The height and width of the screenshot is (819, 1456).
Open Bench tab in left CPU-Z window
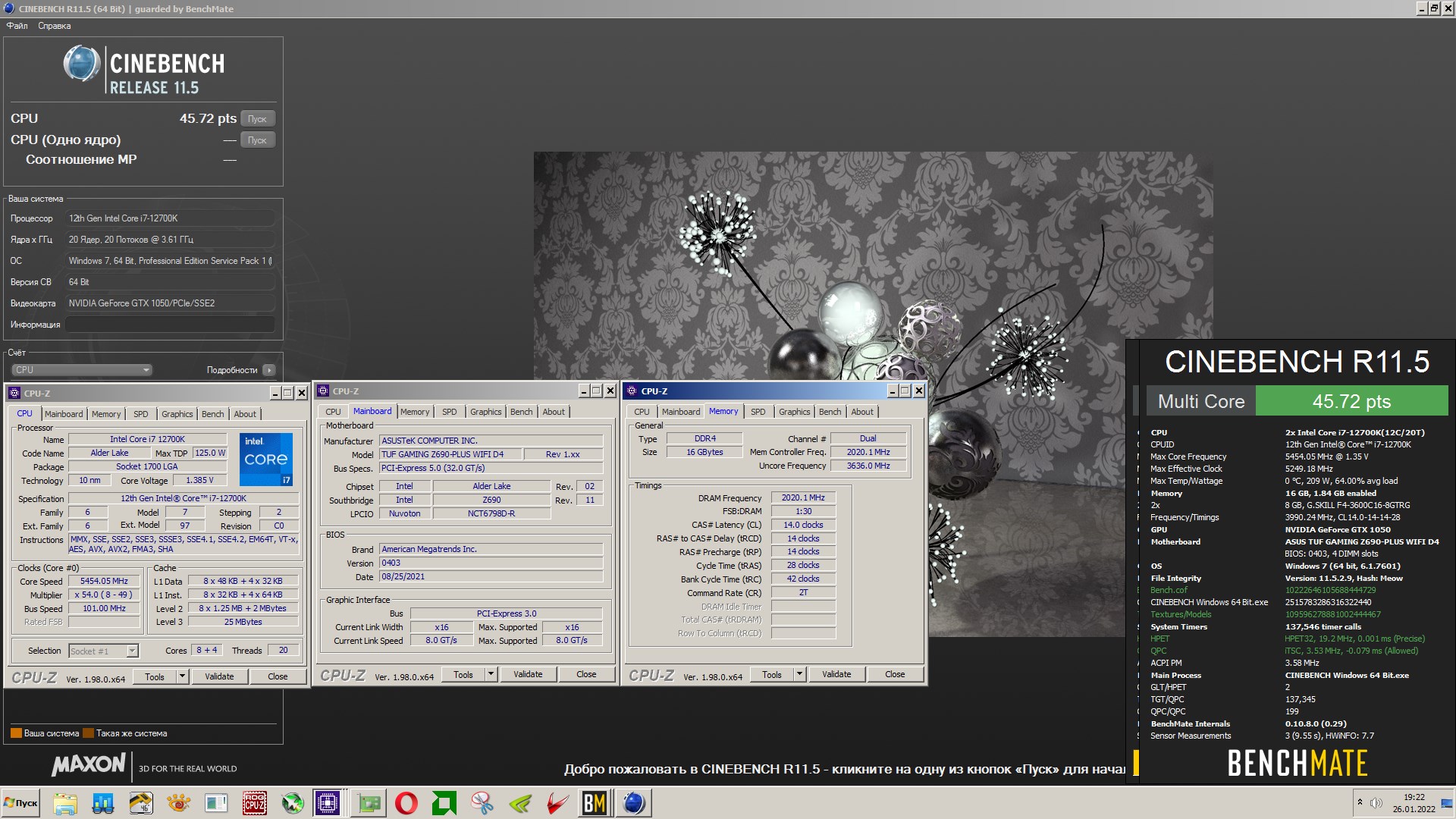[x=213, y=414]
